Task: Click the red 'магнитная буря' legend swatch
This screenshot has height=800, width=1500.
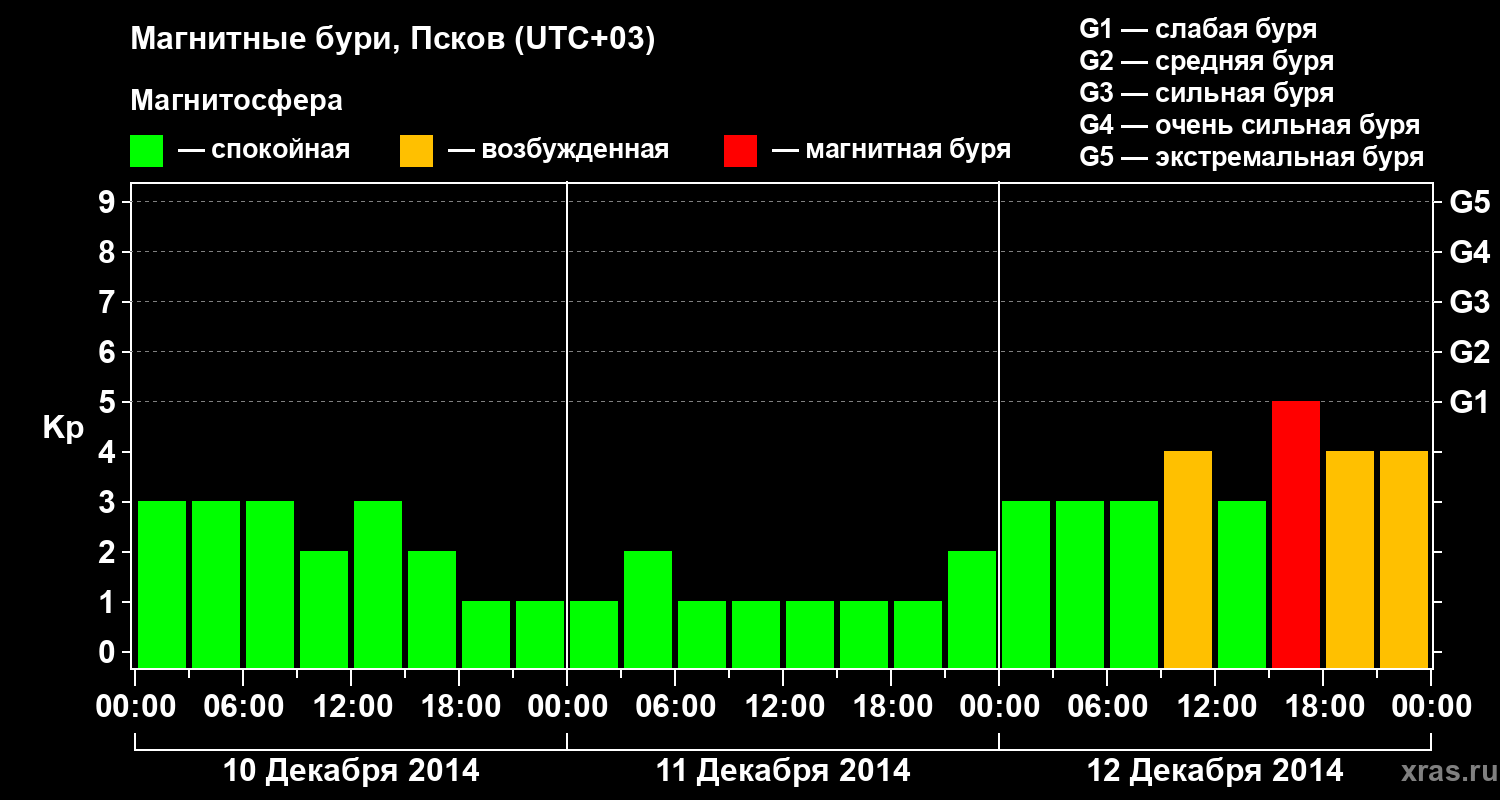Action: (741, 151)
